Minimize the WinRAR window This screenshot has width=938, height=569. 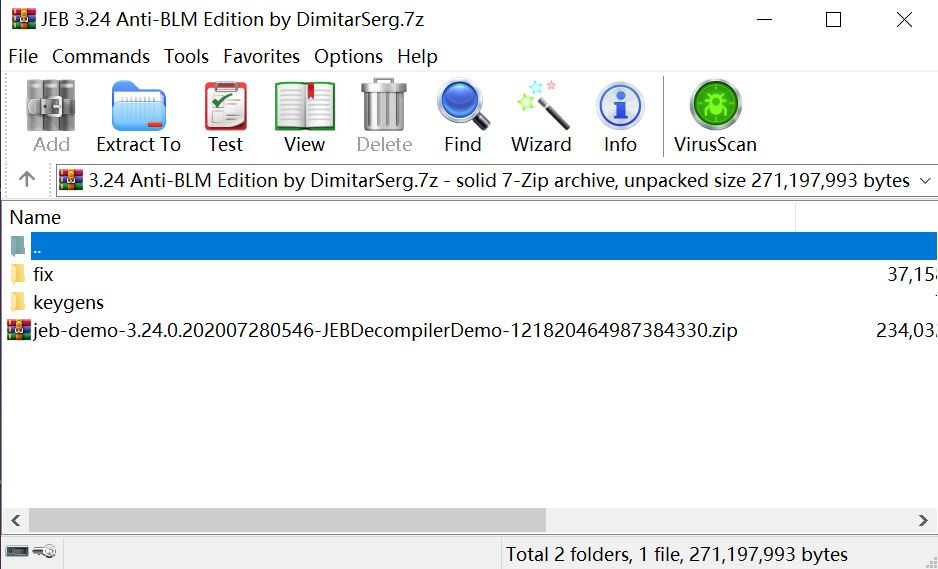tap(765, 19)
